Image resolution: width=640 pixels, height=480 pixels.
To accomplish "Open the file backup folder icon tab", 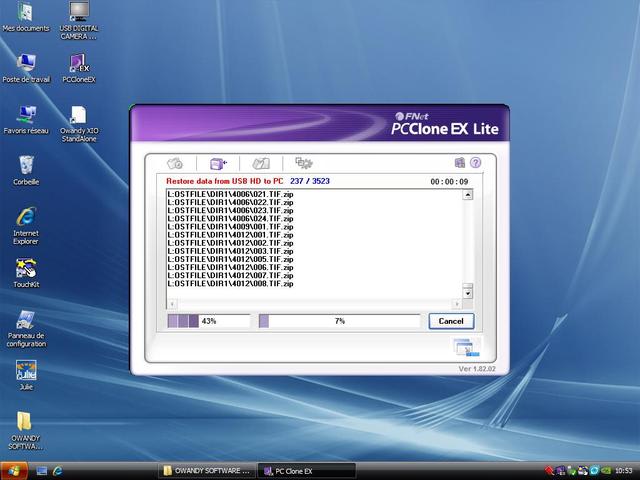I will (261, 164).
